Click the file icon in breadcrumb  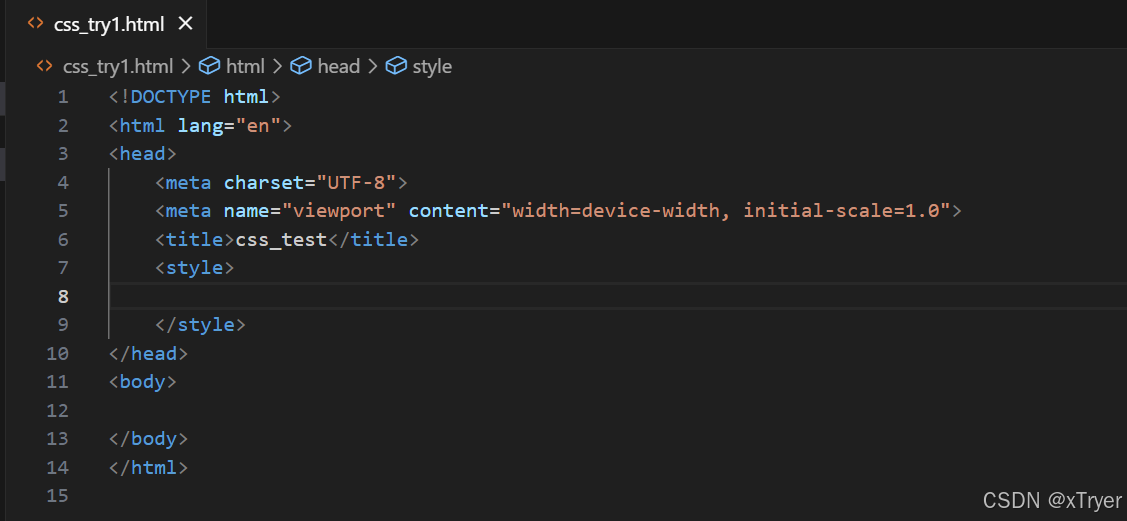[44, 66]
